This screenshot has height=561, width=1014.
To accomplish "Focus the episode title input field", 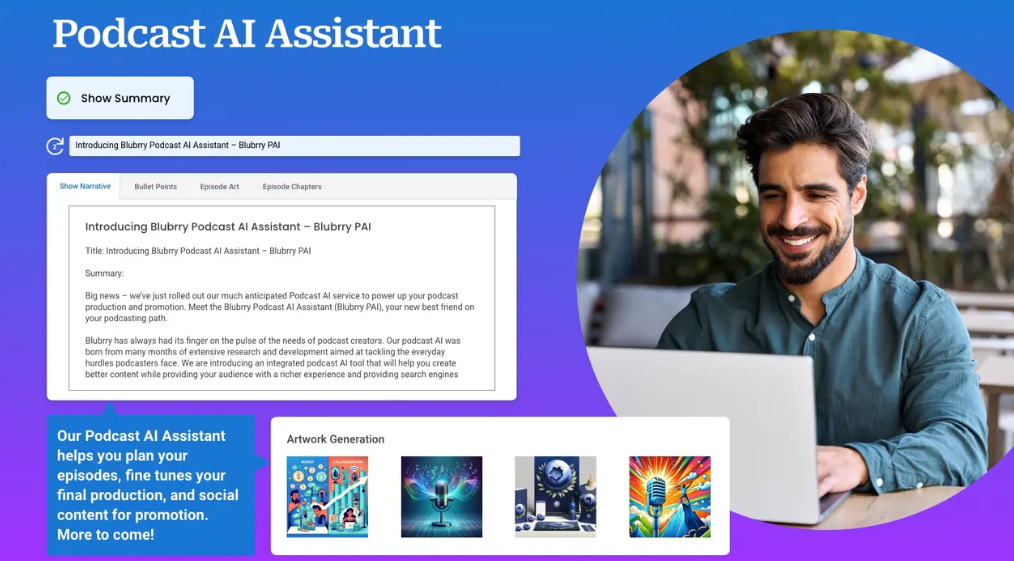I will tap(294, 145).
